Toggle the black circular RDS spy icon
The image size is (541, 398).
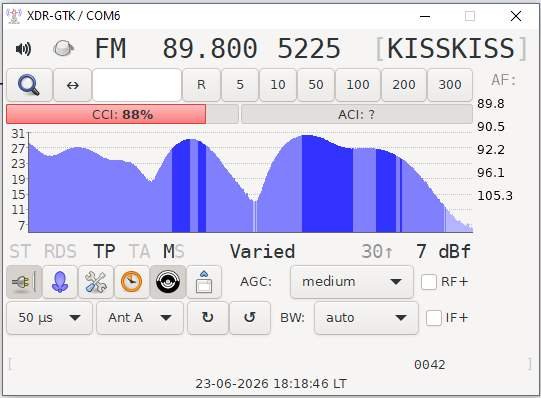168,282
